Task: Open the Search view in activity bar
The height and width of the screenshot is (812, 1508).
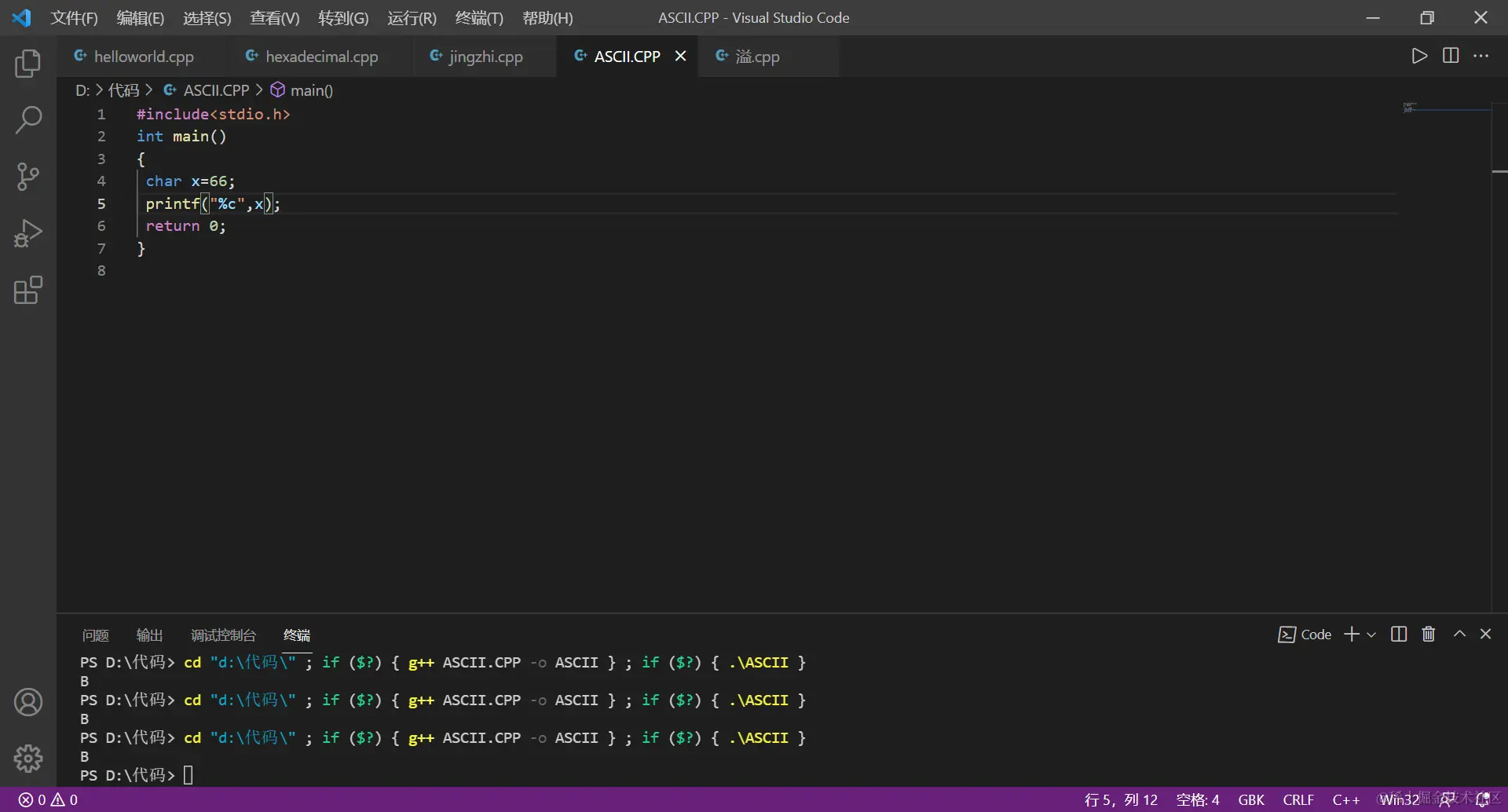Action: 28,119
